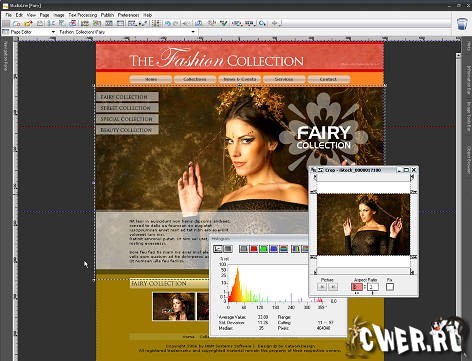The image size is (472, 361).
Task: Open the Text Processing menu
Action: pos(83,15)
